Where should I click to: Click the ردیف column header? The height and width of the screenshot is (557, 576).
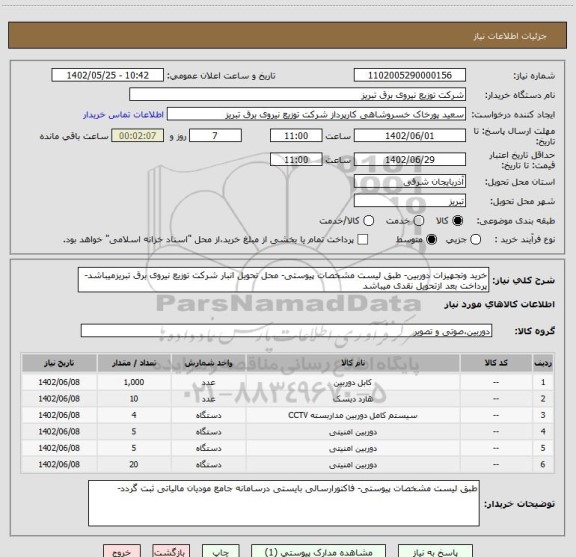[543, 363]
